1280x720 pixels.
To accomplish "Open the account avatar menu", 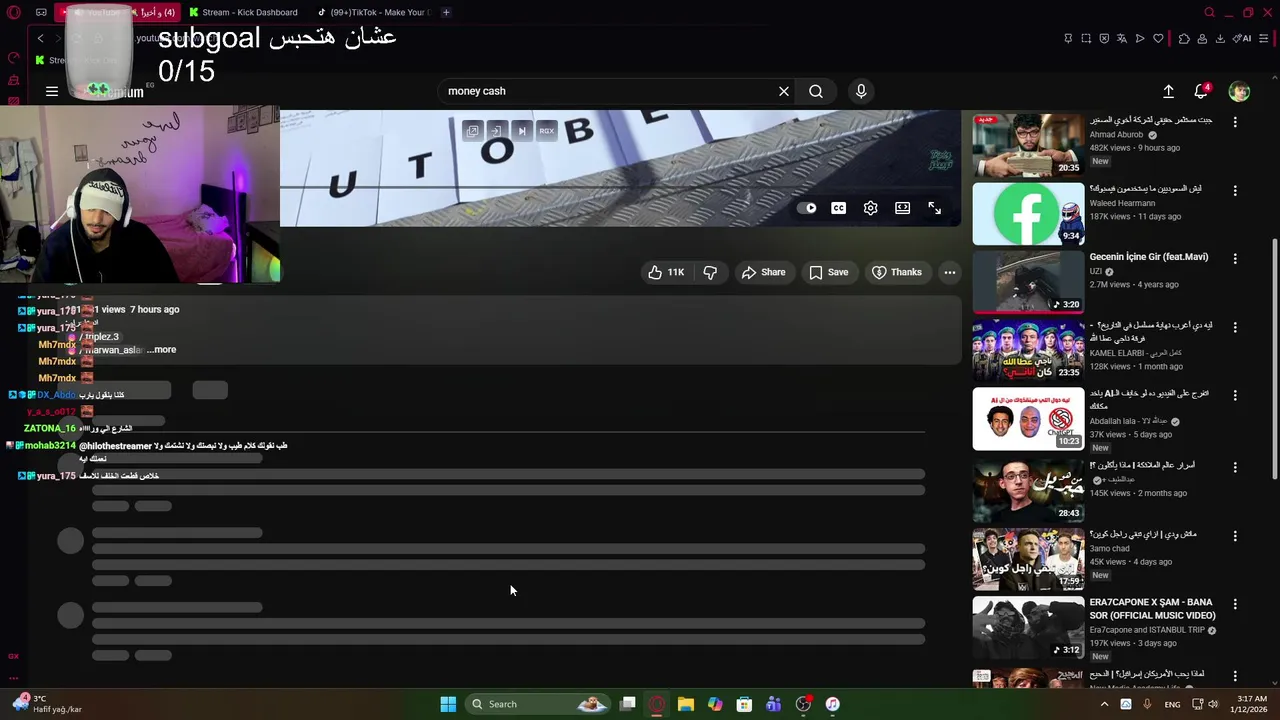I will [1239, 91].
